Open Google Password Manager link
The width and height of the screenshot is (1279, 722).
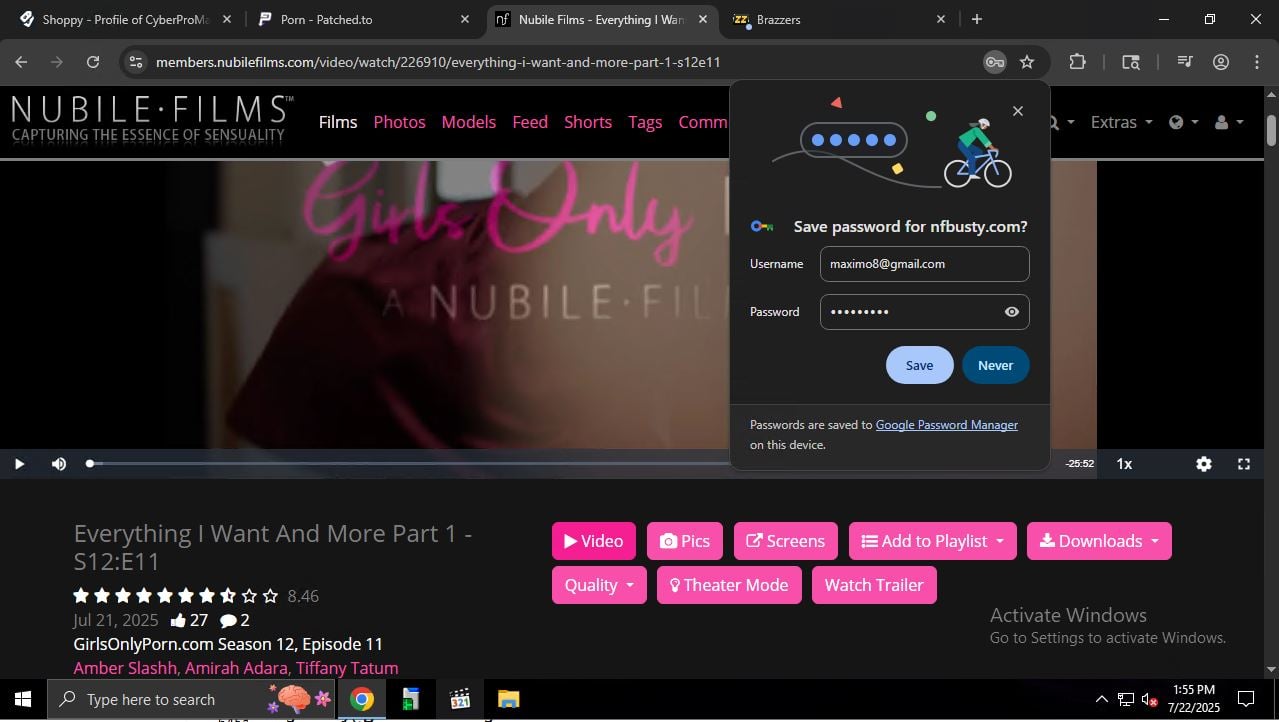click(946, 425)
